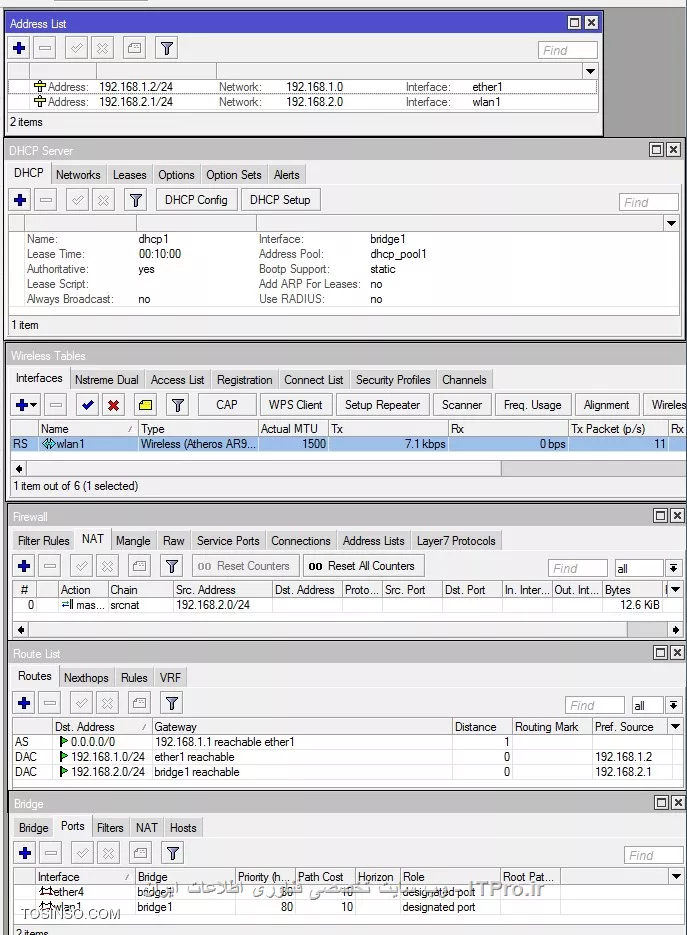Open the Firewall Mangle tab

coord(133,541)
